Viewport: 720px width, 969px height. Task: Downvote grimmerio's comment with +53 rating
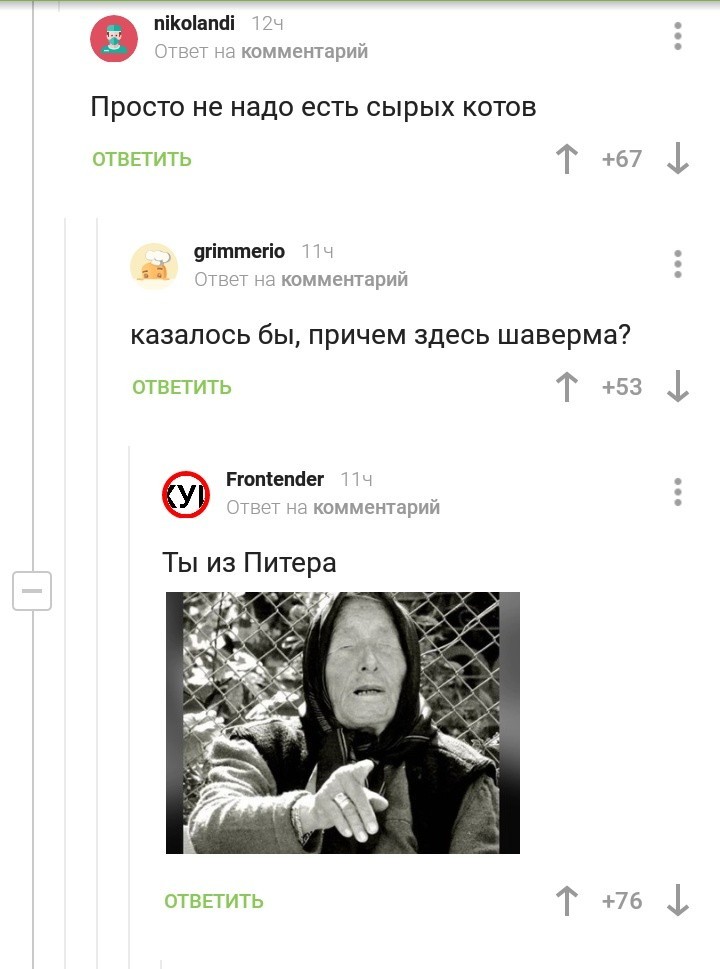click(678, 387)
